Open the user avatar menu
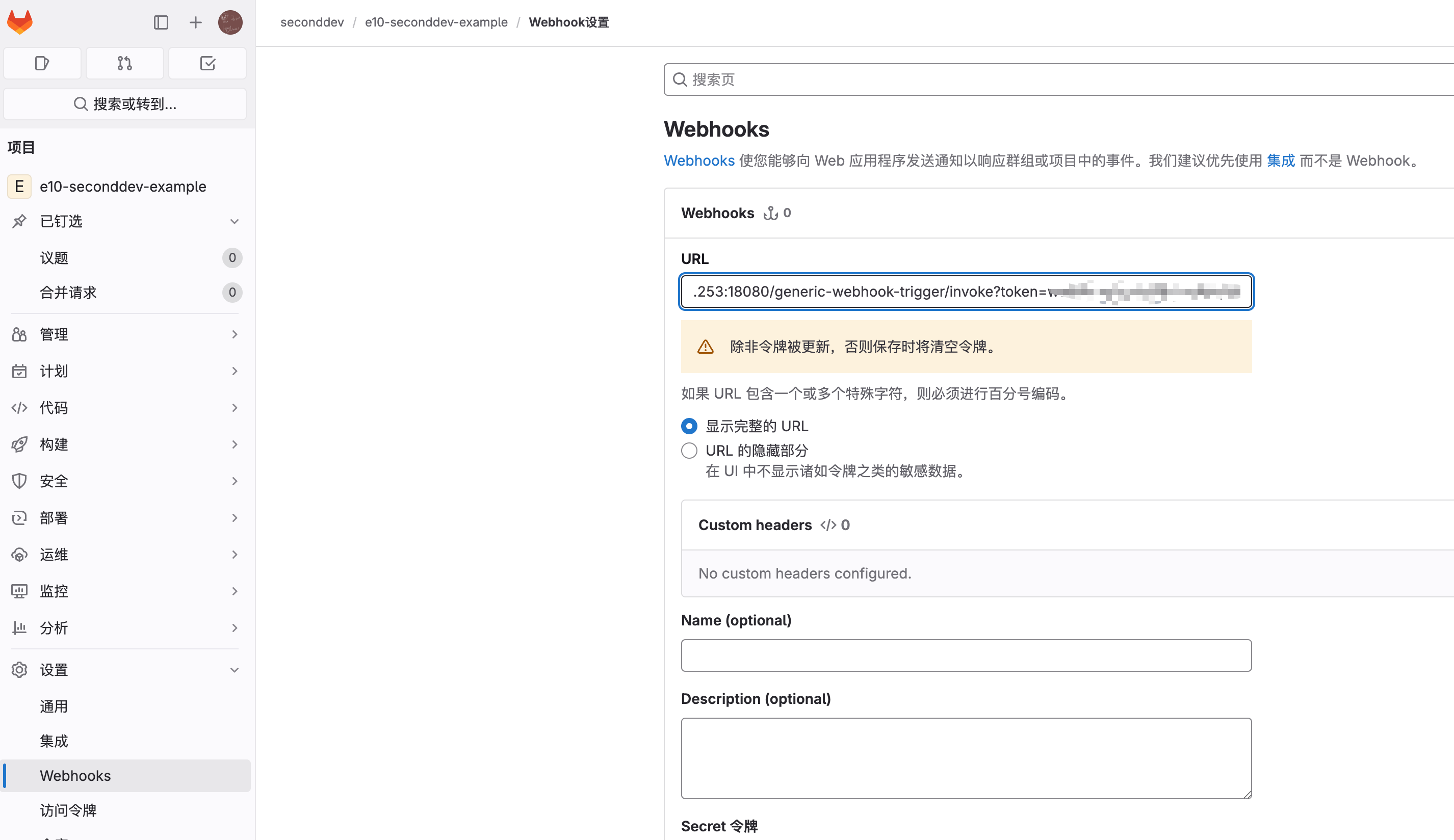1454x840 pixels. pos(229,22)
